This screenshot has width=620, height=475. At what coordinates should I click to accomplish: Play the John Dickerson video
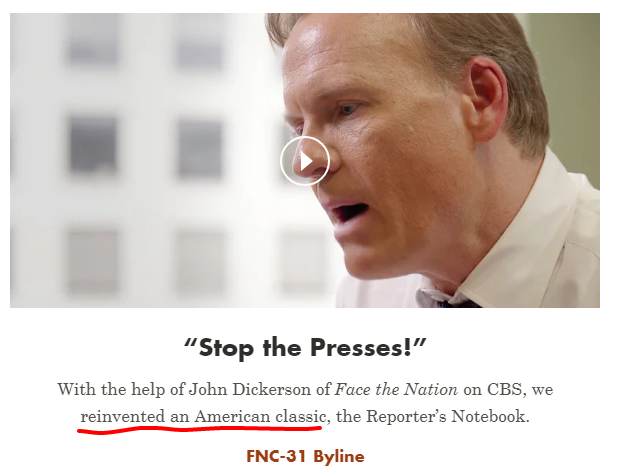coord(305,161)
